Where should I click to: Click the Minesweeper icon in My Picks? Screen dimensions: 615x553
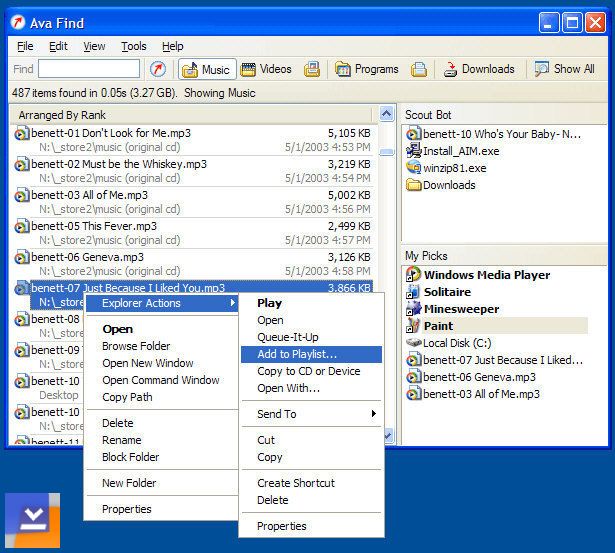[x=413, y=309]
